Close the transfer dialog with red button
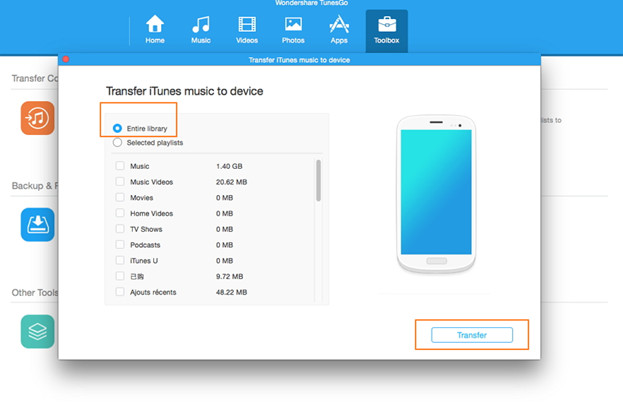623x419 pixels. tap(67, 60)
